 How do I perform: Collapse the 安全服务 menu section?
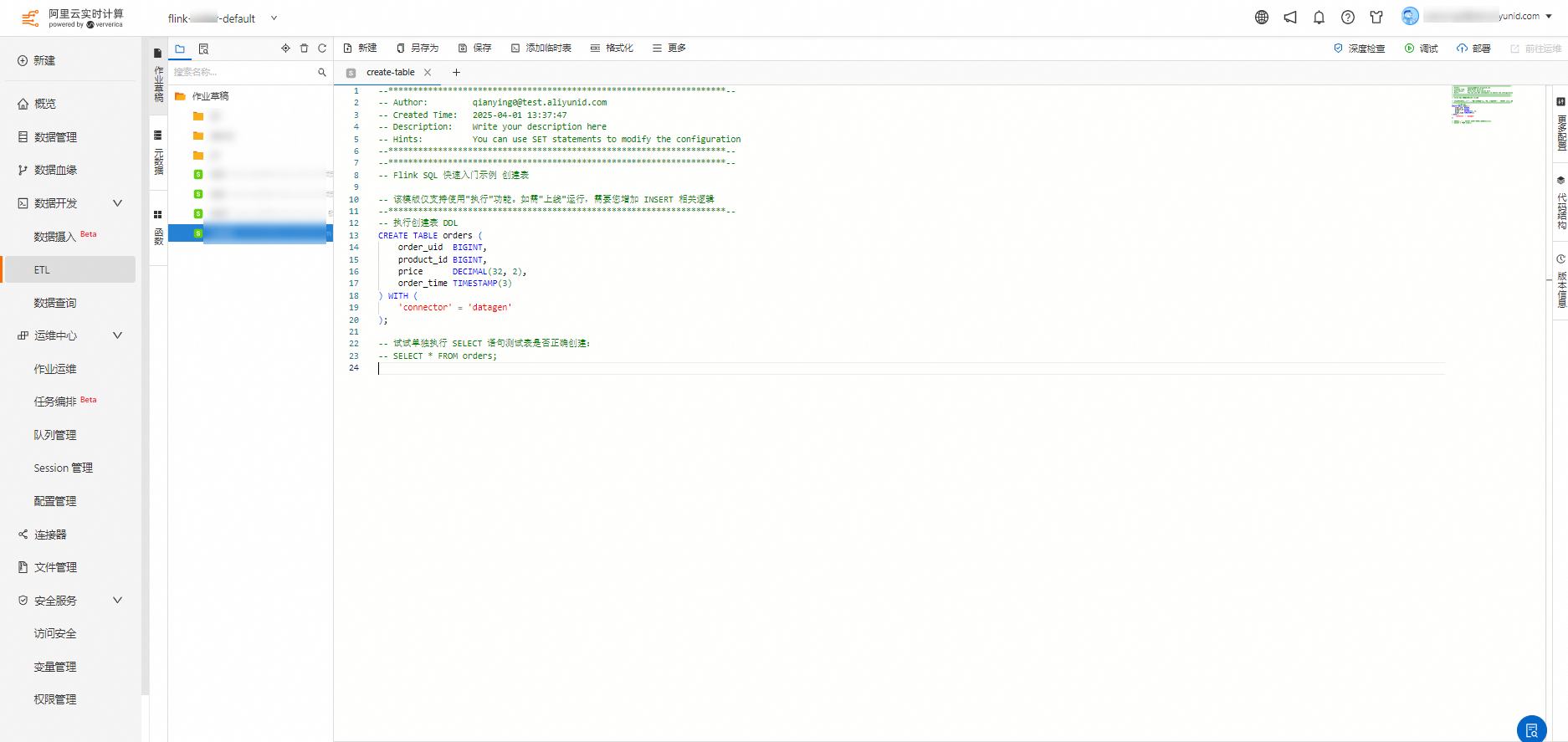[117, 601]
